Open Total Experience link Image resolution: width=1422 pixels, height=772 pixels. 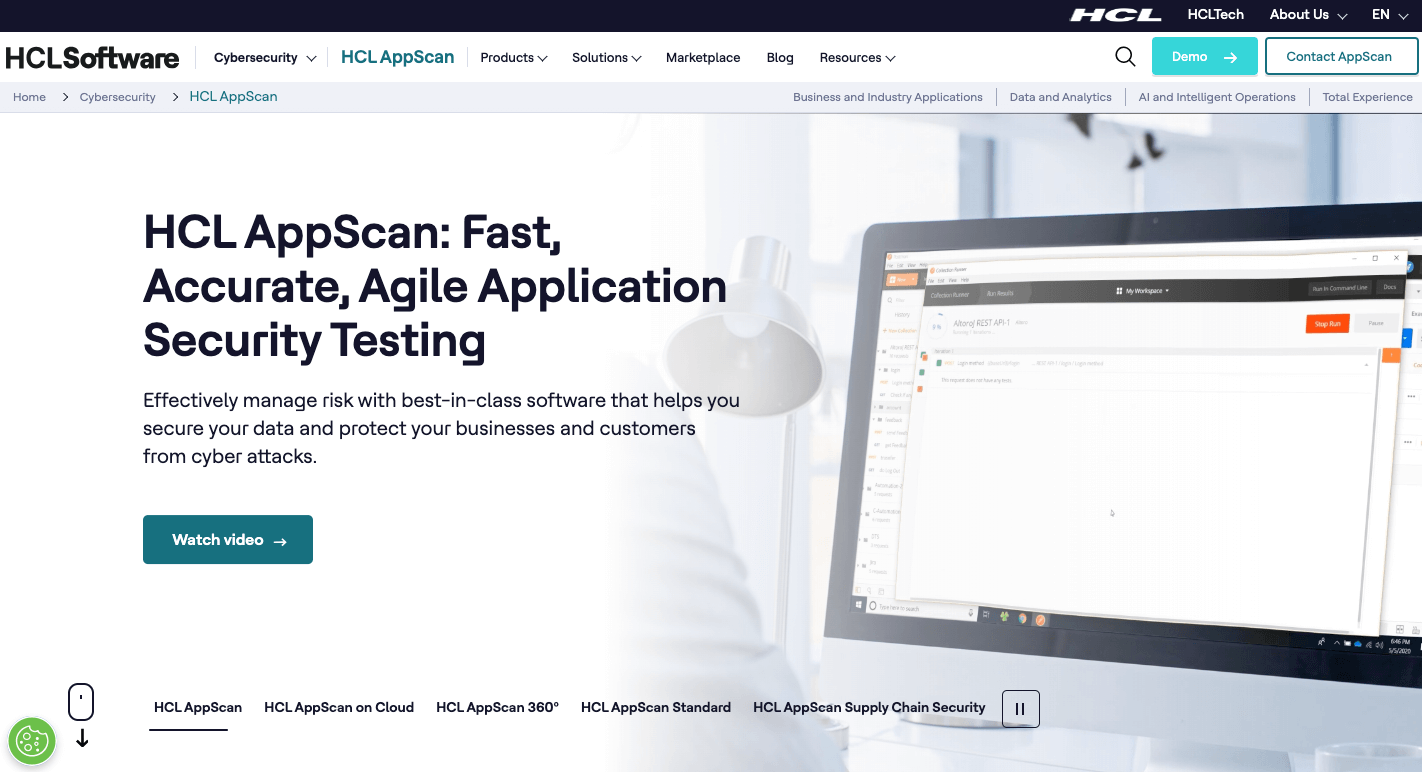pos(1367,97)
